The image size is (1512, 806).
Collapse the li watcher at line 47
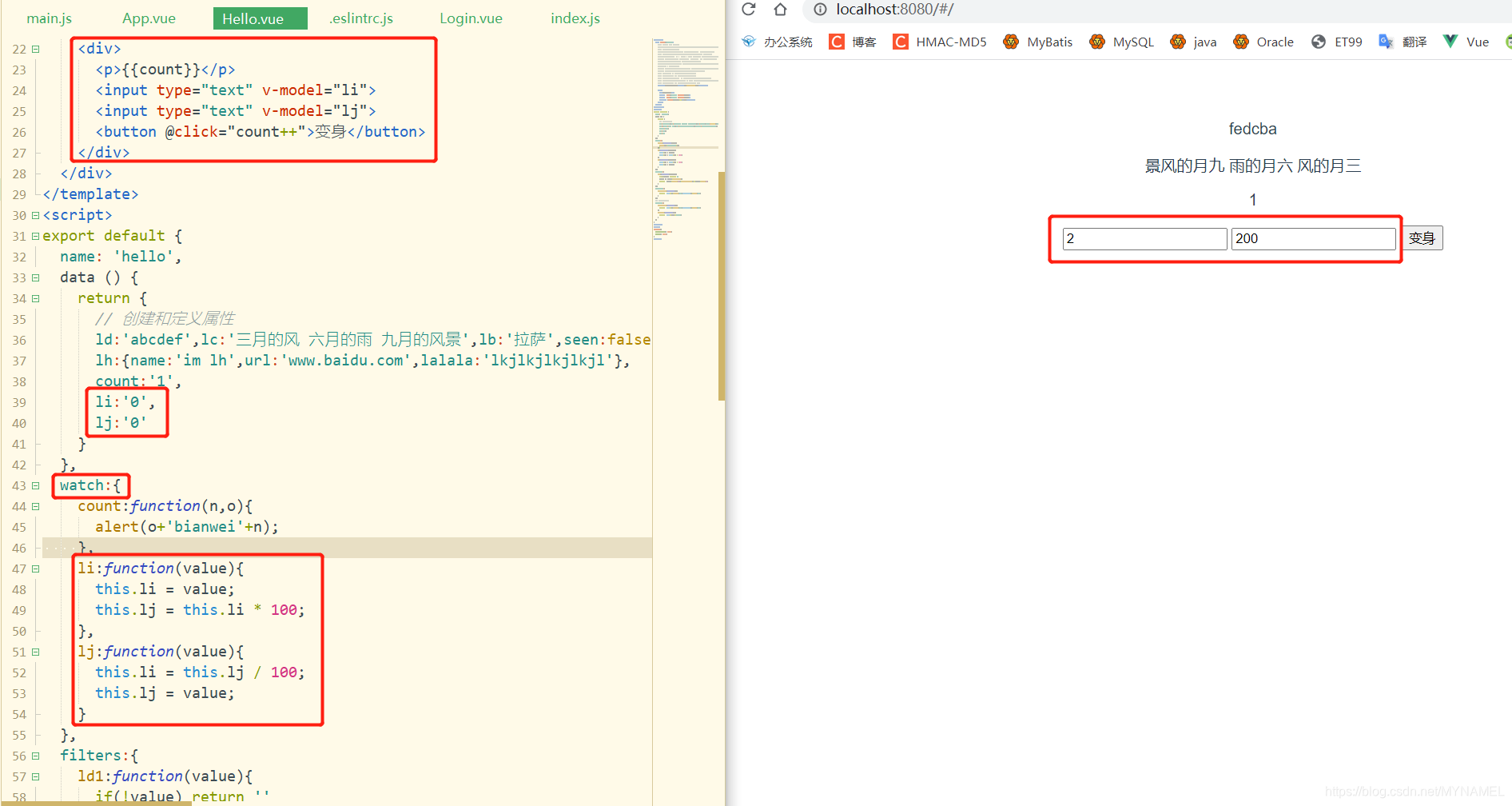pyautogui.click(x=35, y=569)
